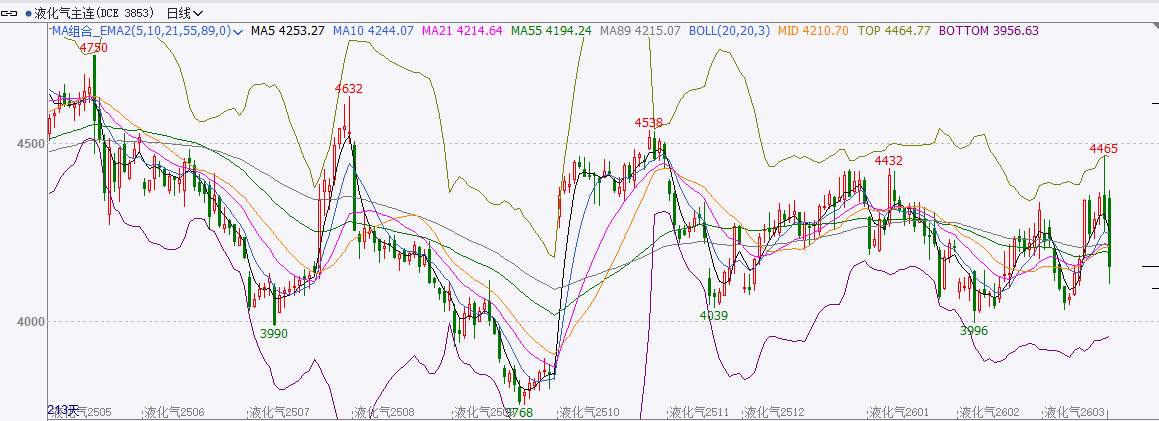Click the 213天 day-count label

[62, 410]
